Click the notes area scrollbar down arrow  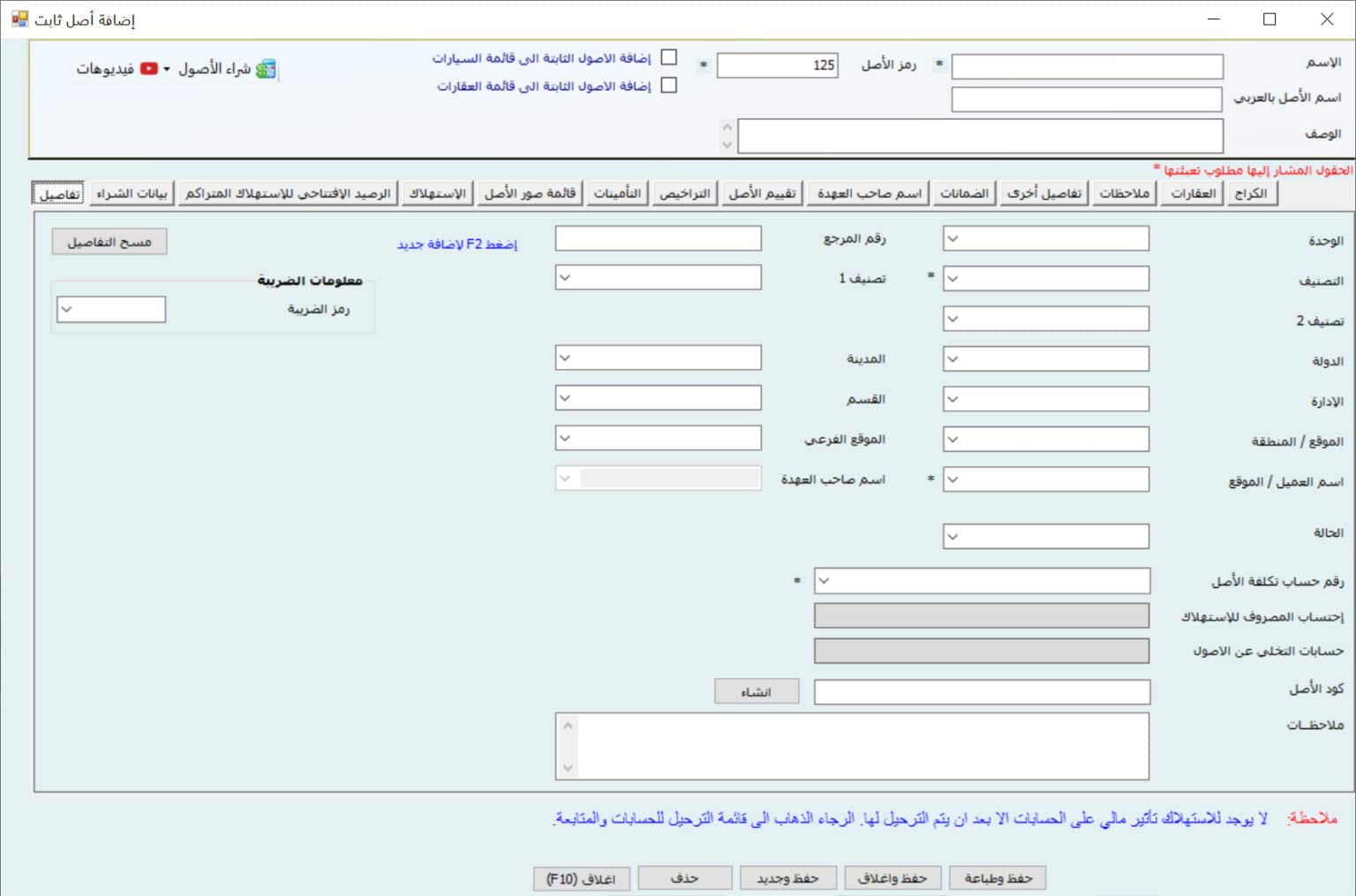(x=568, y=768)
